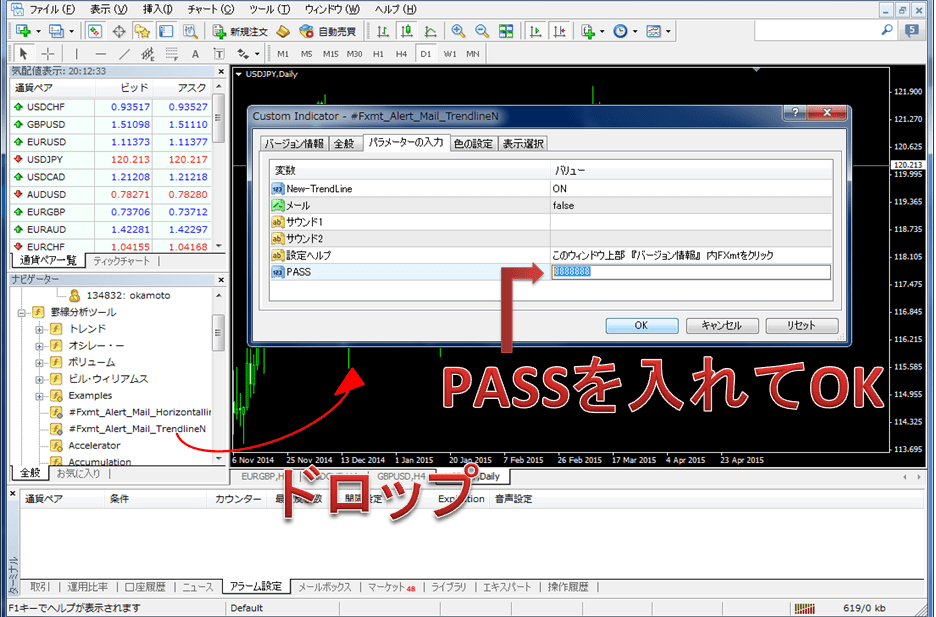
Task: Switch to the 色の設定 tab in dialog
Action: pyautogui.click(x=473, y=143)
